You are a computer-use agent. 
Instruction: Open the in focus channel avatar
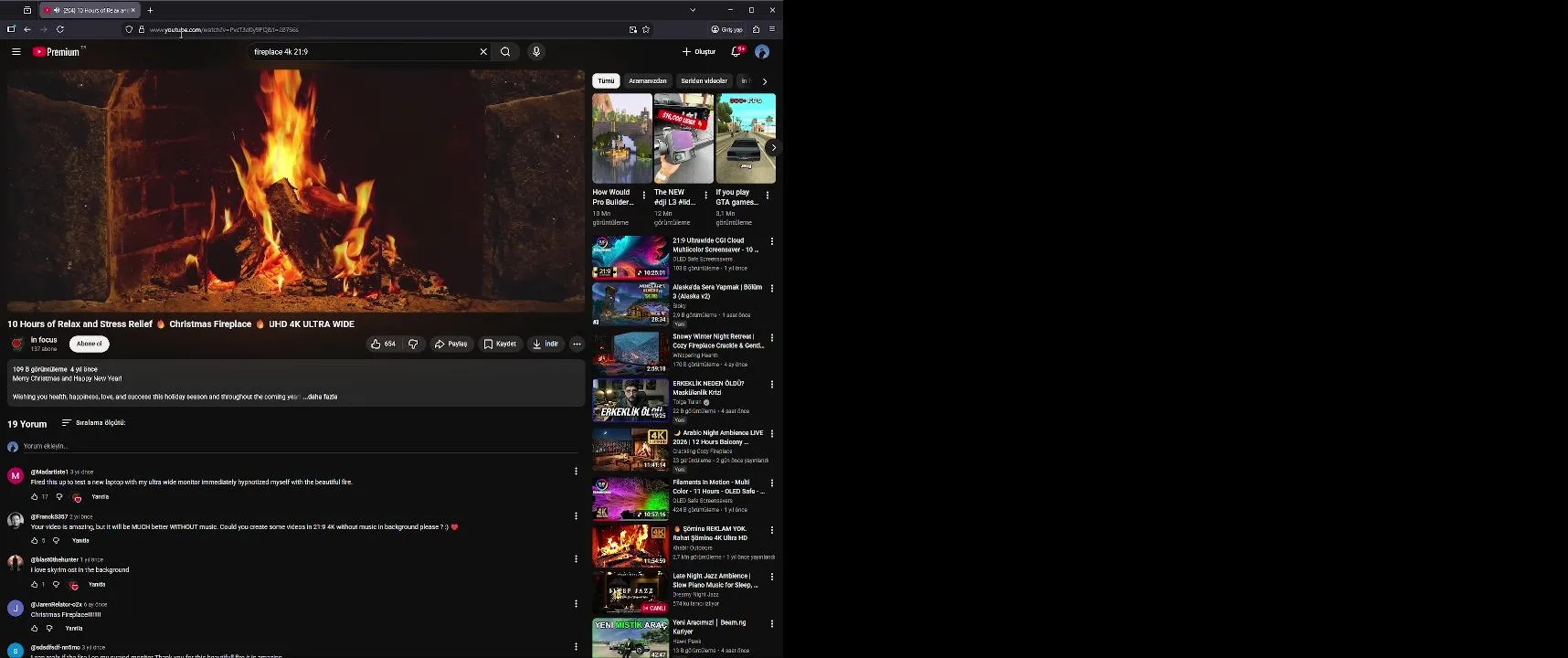pos(16,344)
